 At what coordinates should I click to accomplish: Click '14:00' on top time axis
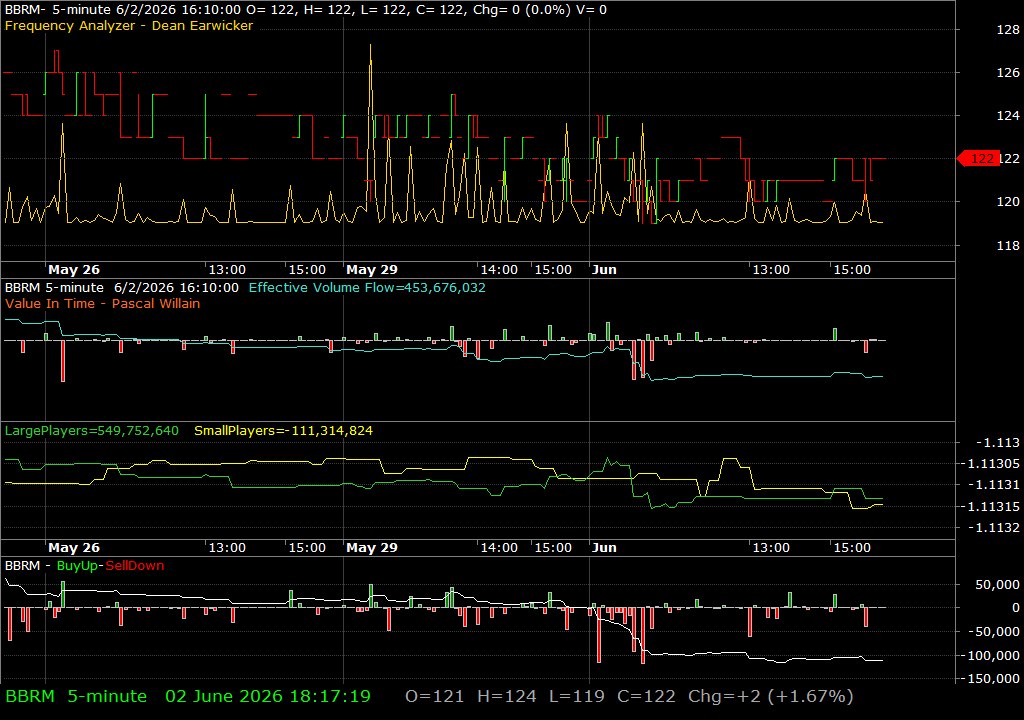coord(499,269)
